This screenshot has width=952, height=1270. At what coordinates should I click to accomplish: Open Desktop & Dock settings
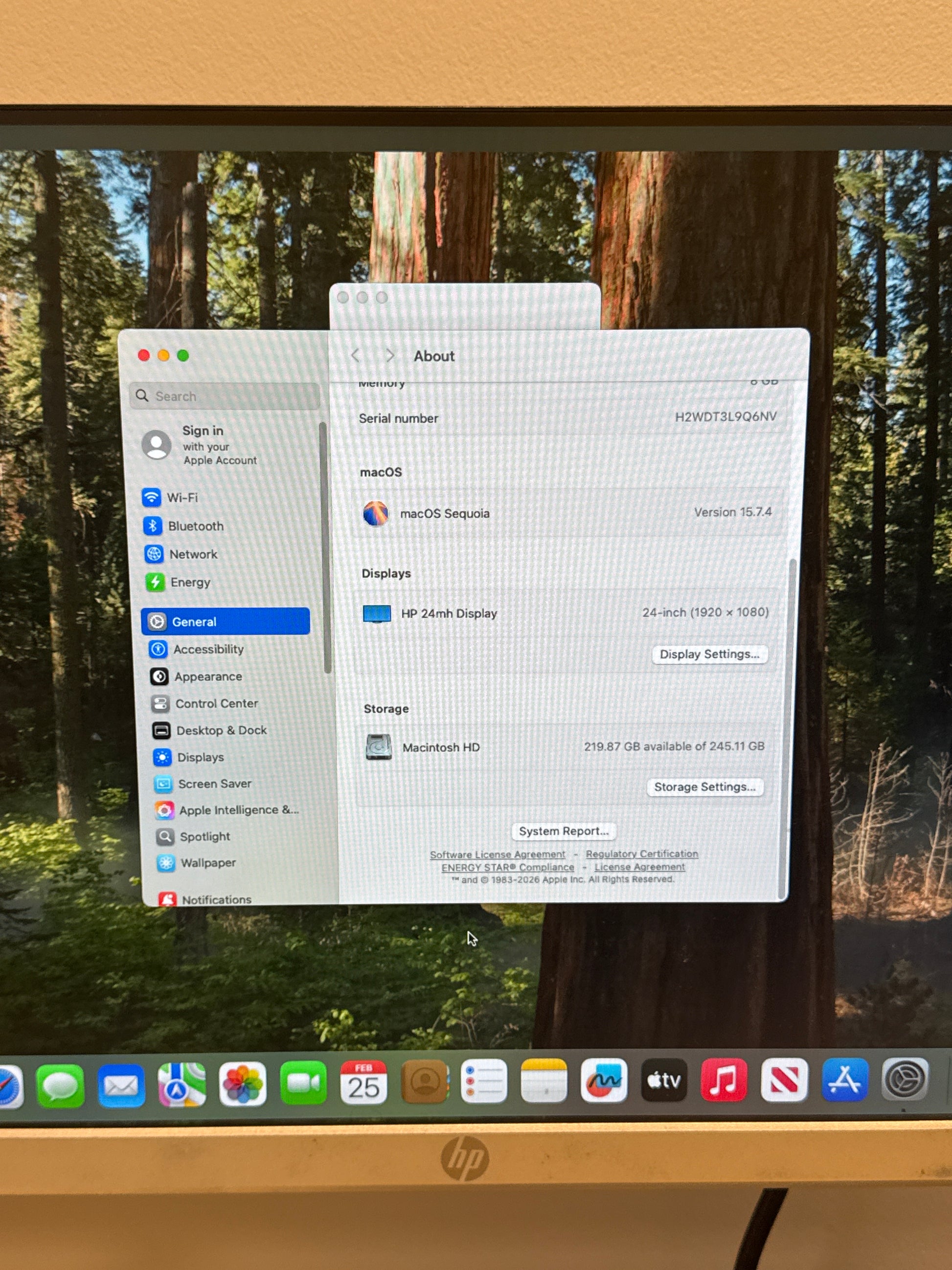point(221,730)
